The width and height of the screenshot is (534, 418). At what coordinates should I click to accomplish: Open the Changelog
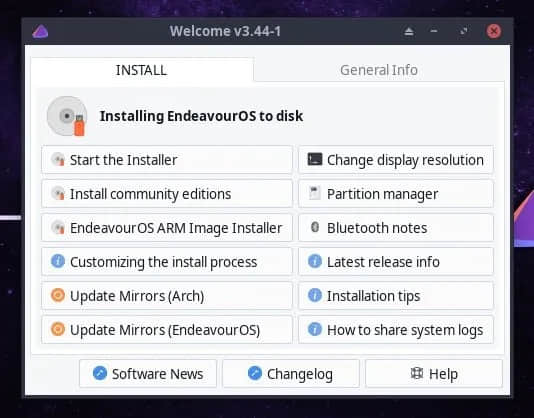(x=290, y=374)
